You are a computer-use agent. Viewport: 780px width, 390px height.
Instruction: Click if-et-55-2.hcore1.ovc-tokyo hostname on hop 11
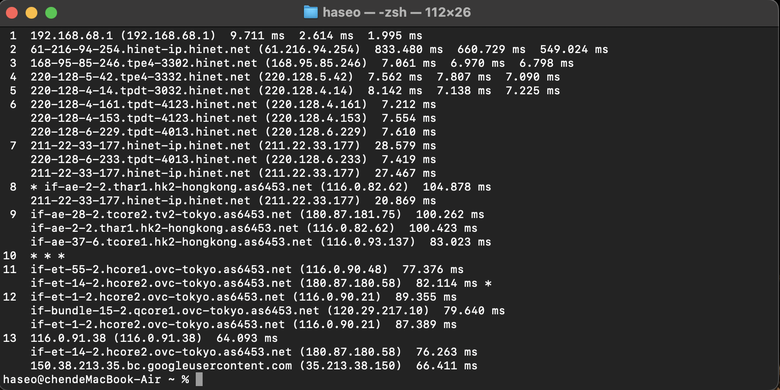161,270
